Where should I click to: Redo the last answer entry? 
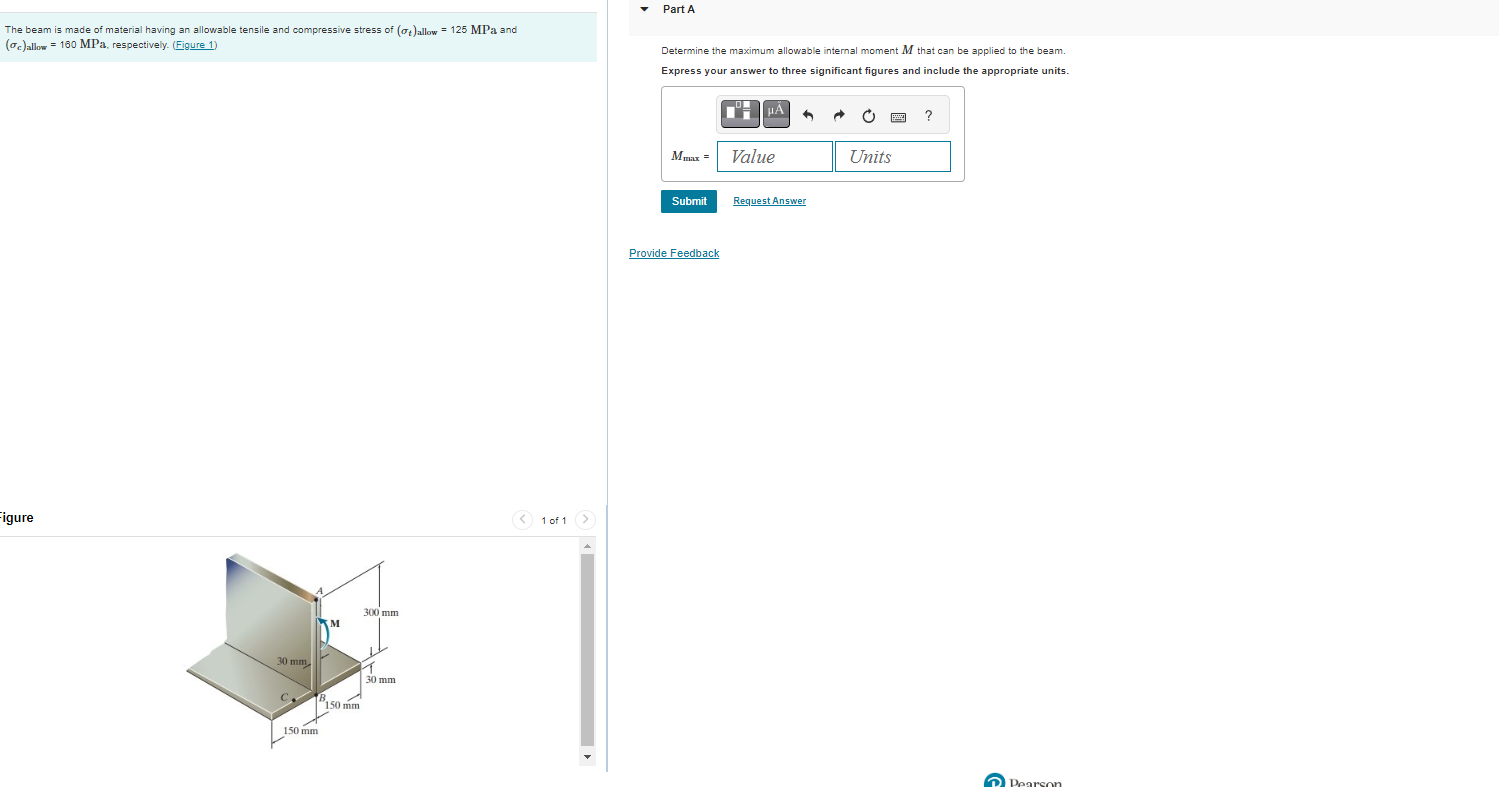tap(838, 115)
